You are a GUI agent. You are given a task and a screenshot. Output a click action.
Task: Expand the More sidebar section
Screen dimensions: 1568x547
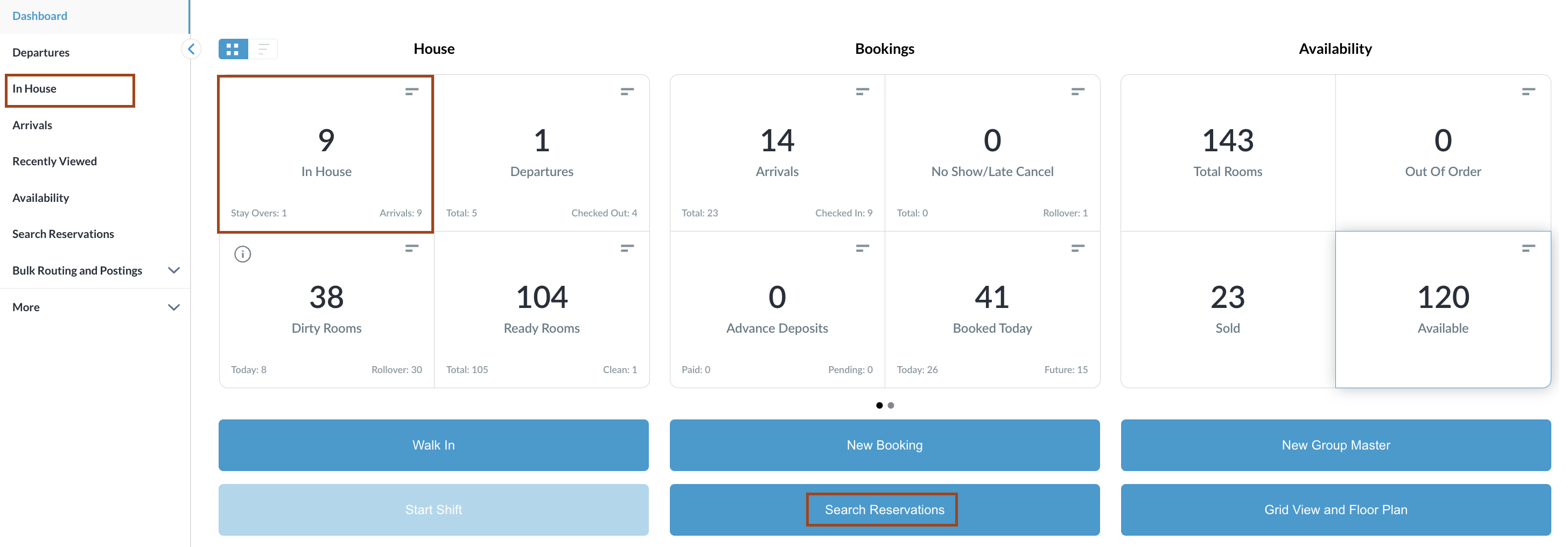pos(173,307)
